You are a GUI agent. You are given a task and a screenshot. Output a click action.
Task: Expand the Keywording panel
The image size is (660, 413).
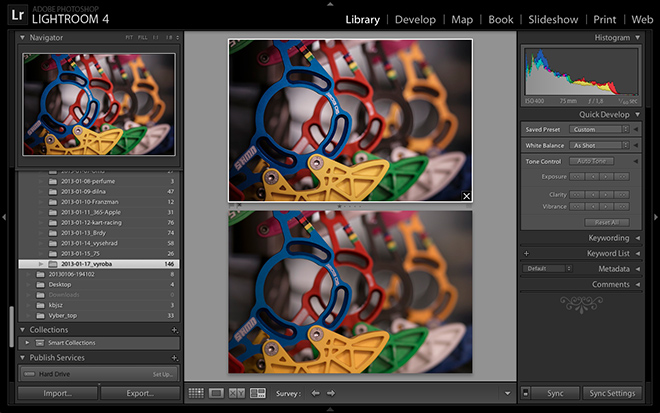638,238
